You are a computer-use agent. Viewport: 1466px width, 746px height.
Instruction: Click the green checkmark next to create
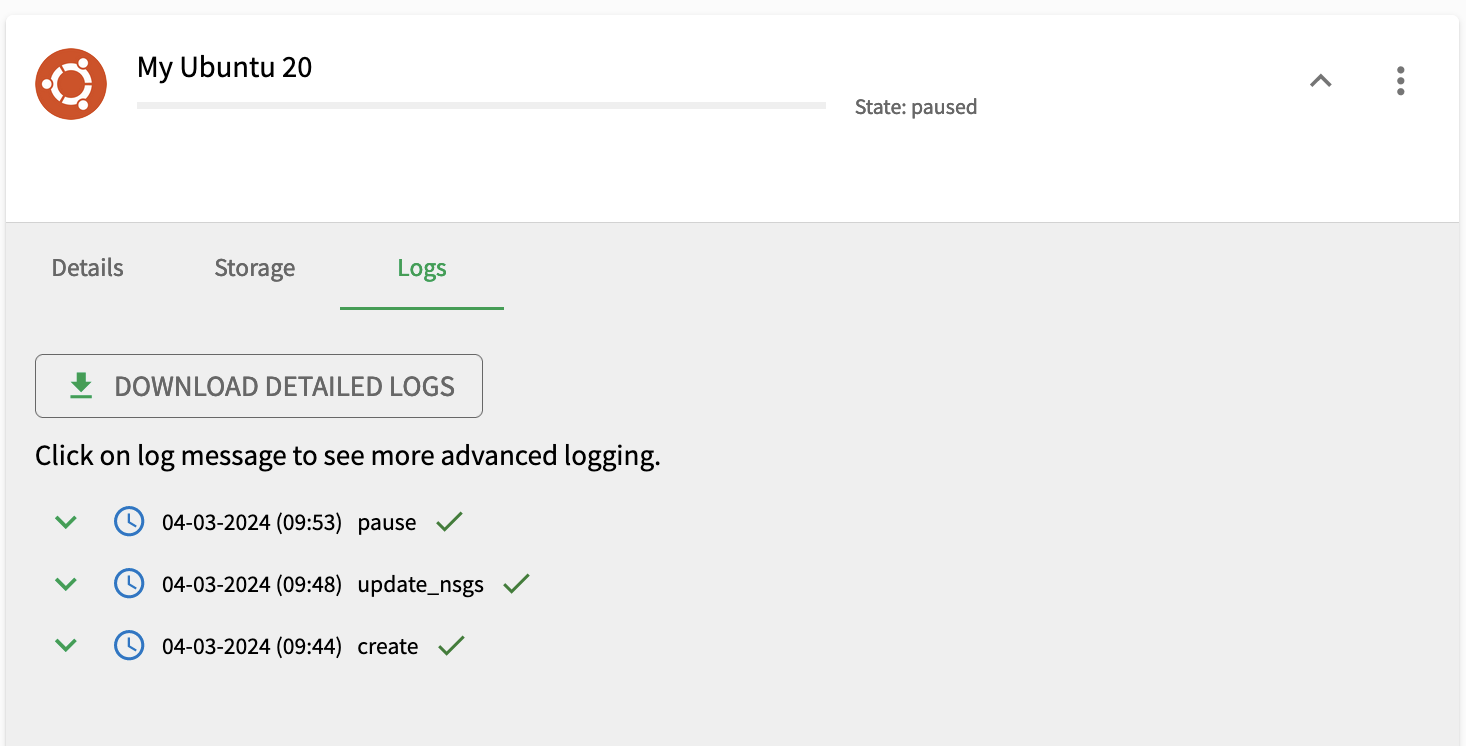[x=452, y=646]
